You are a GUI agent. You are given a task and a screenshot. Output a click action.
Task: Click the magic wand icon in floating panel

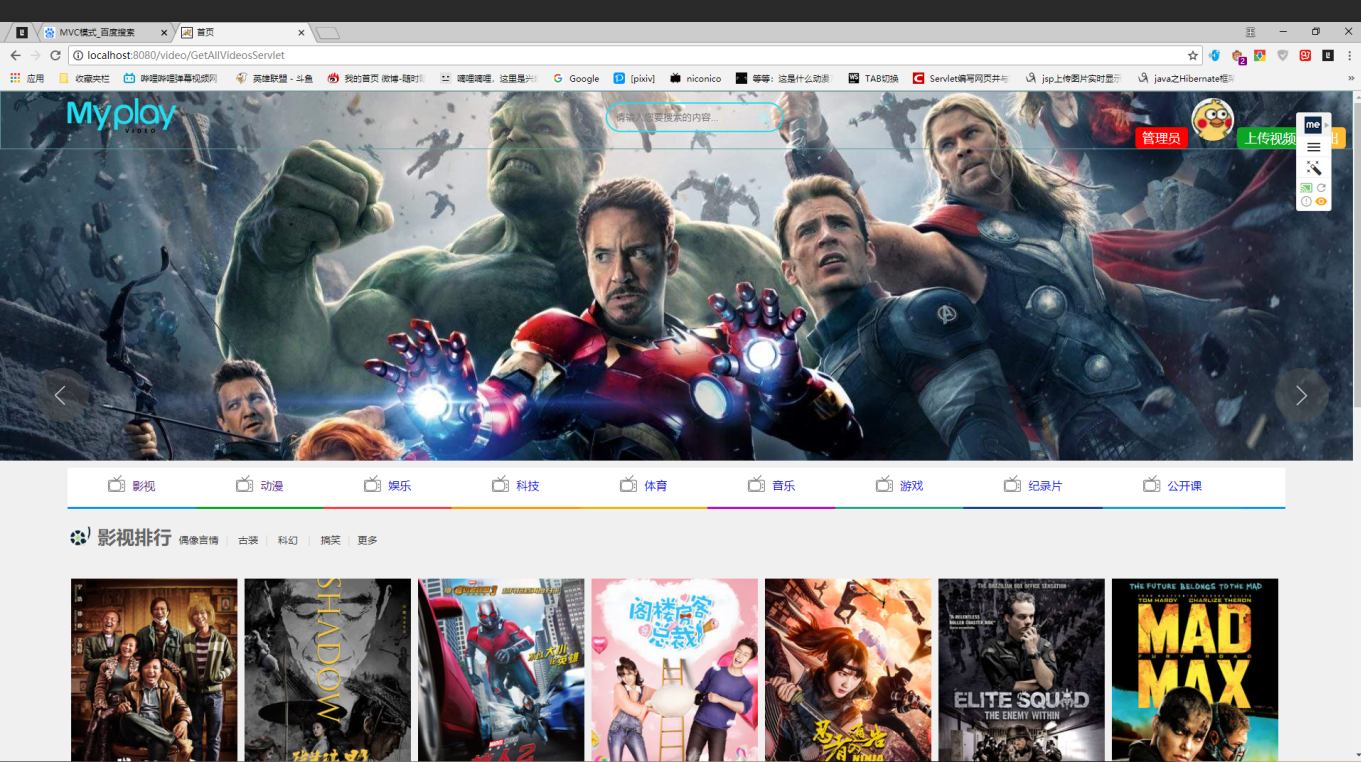(x=1314, y=168)
